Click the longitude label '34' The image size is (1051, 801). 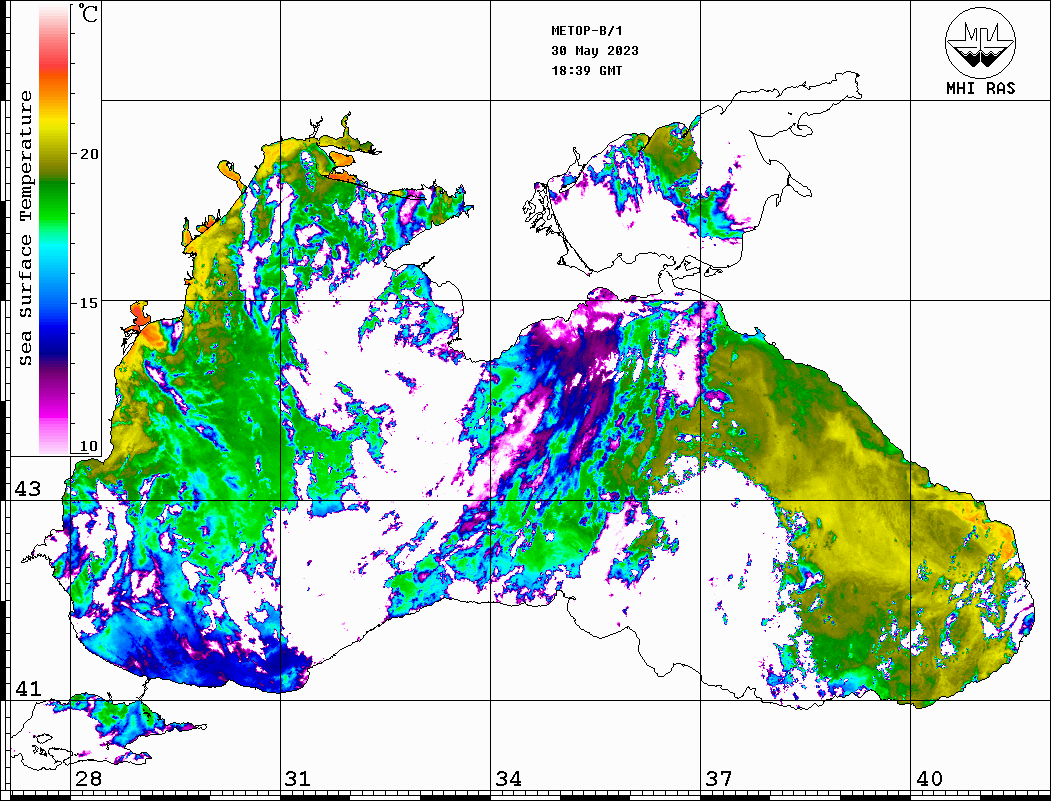508,779
